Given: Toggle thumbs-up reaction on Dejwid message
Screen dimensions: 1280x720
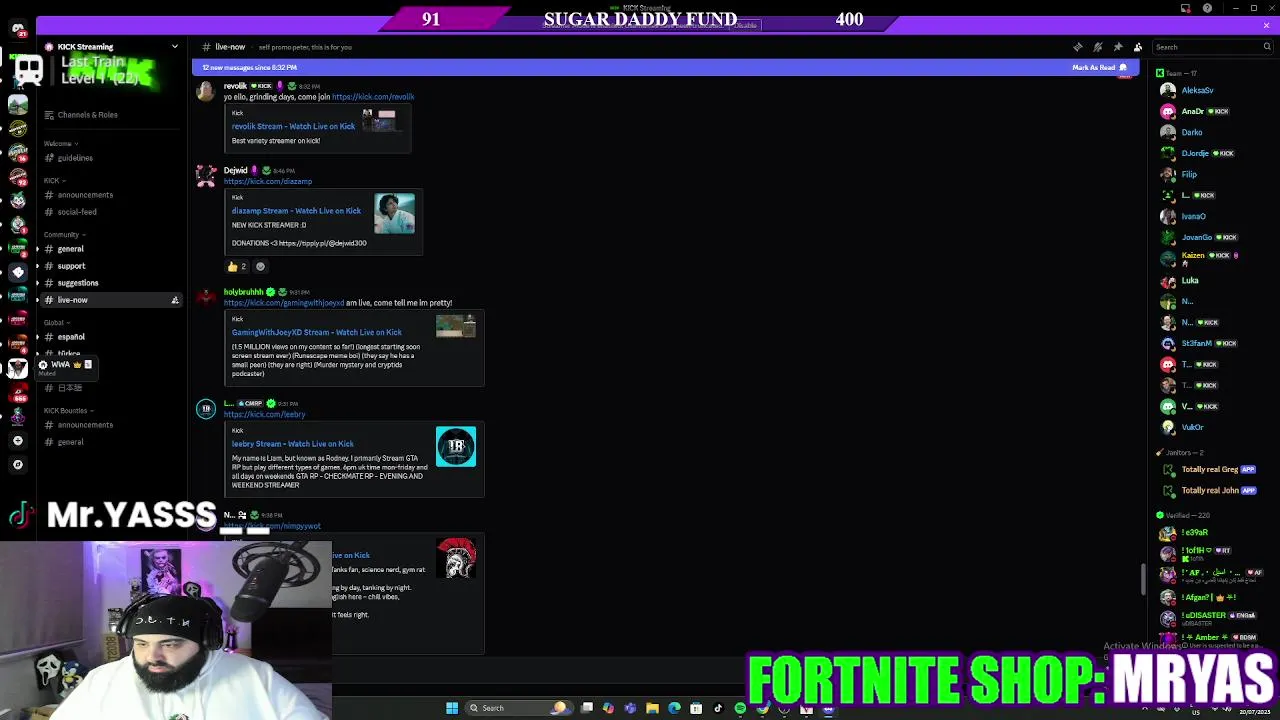Looking at the screenshot, I should (237, 267).
